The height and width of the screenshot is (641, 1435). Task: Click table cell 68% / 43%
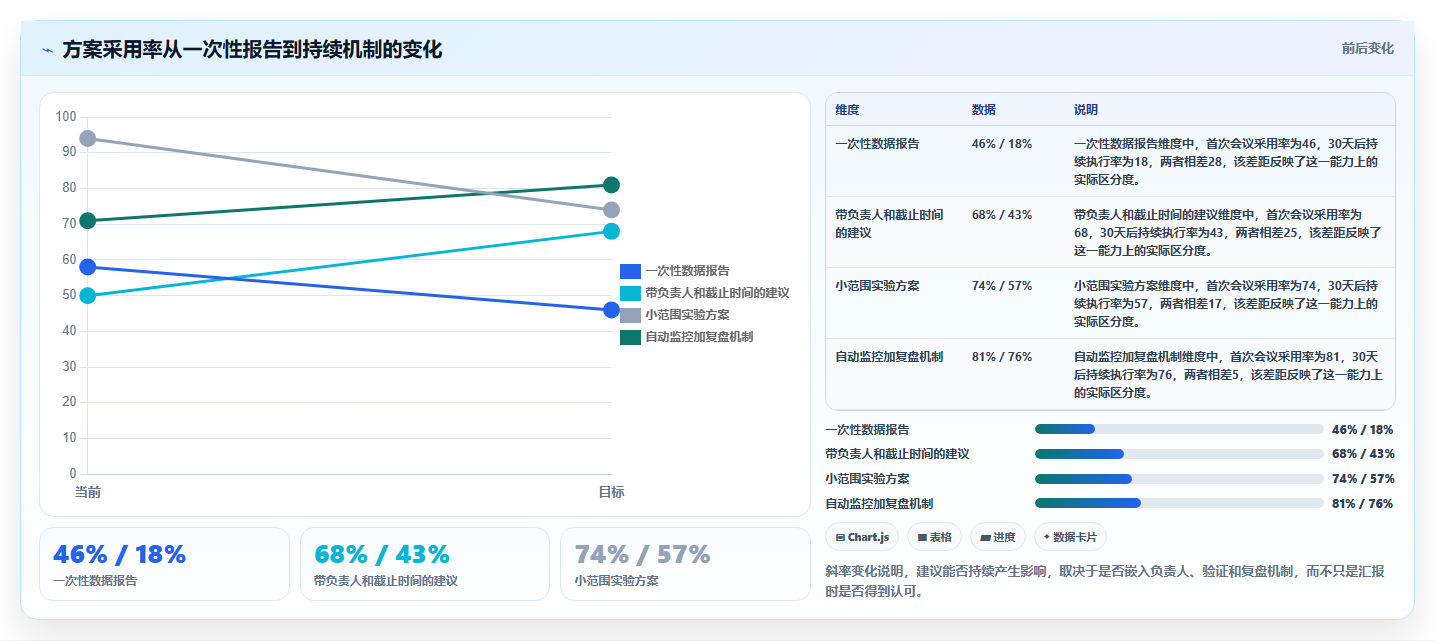(1002, 215)
